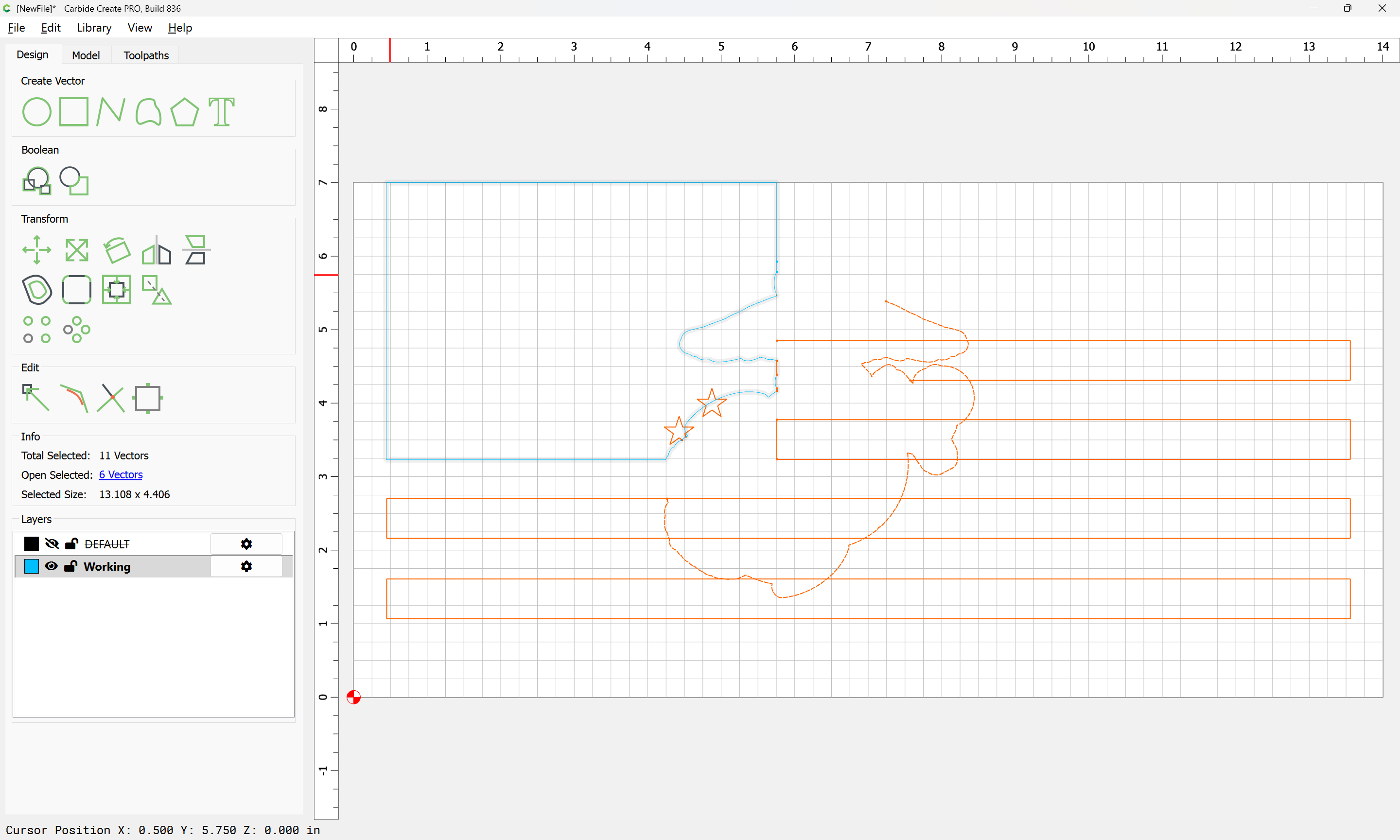1400x840 pixels.
Task: Open the Mirror flip tool
Action: click(x=156, y=250)
